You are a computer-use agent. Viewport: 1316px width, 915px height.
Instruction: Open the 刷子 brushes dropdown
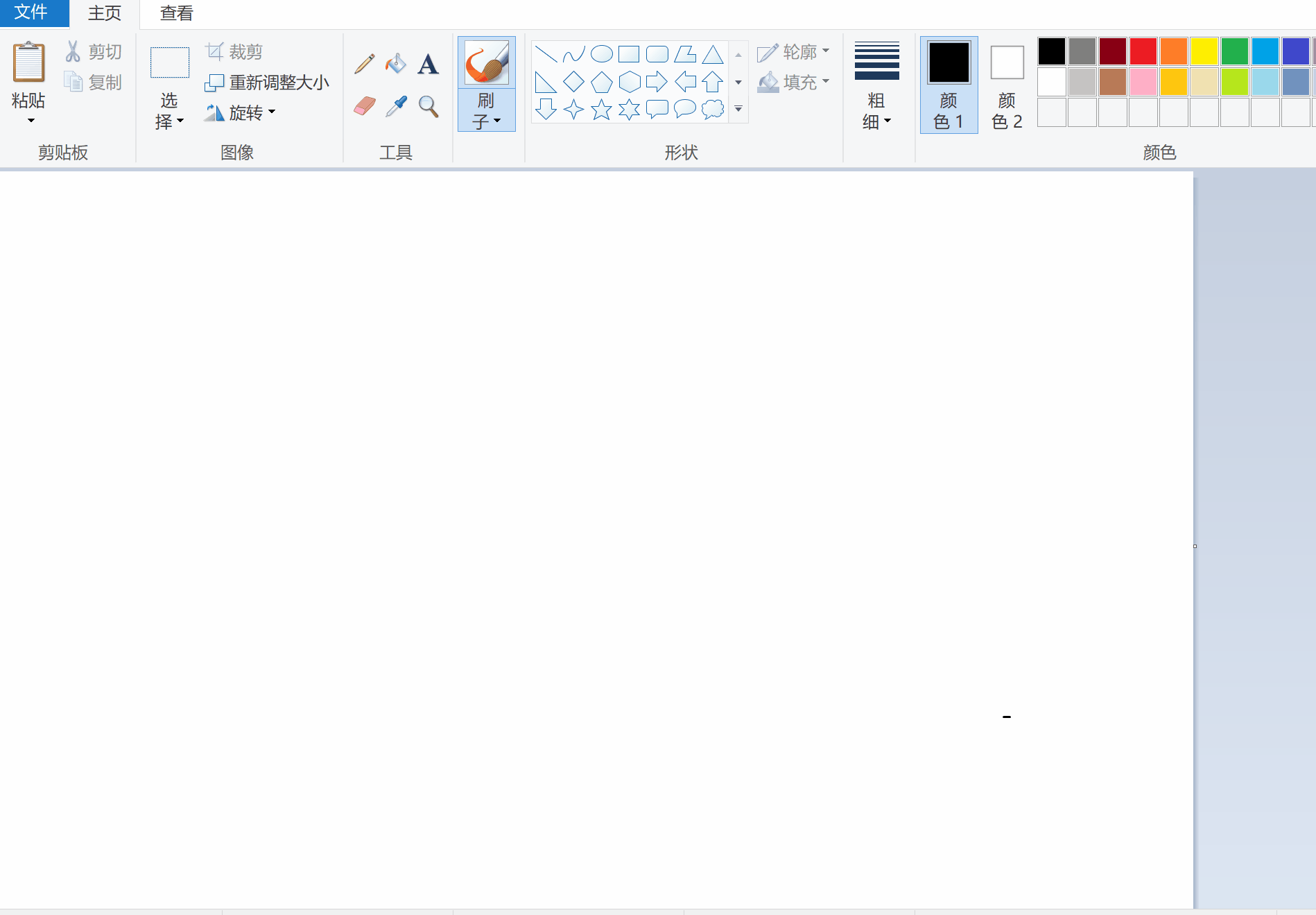[x=486, y=110]
